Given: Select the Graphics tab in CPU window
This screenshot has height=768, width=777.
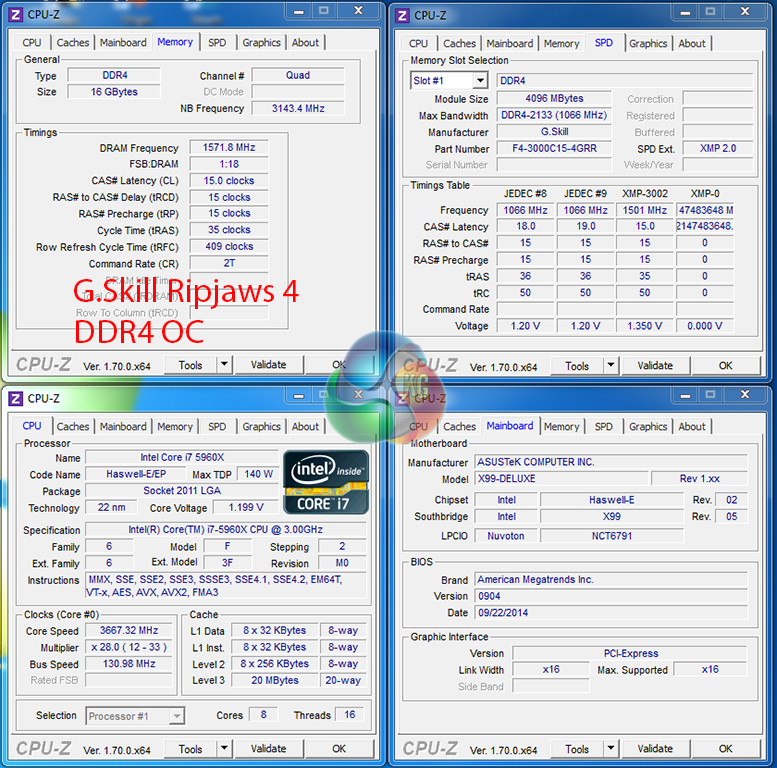Looking at the screenshot, I should click(x=261, y=427).
